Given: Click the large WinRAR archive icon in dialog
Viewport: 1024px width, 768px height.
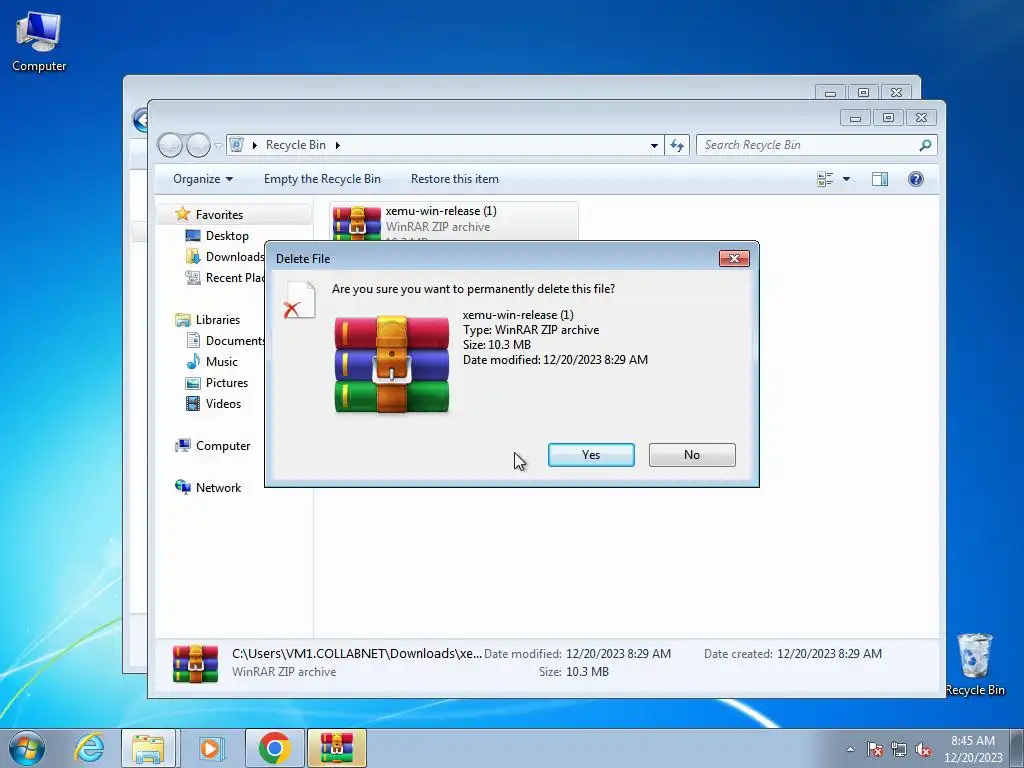Looking at the screenshot, I should pos(392,364).
